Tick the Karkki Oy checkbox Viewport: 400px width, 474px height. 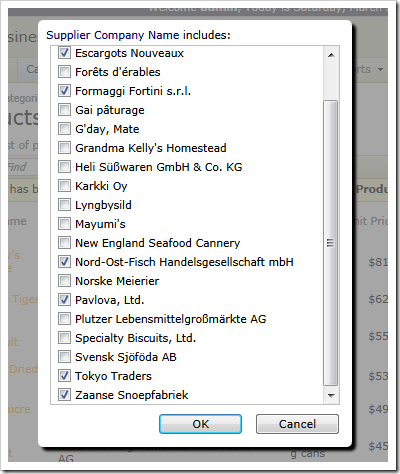(x=64, y=186)
